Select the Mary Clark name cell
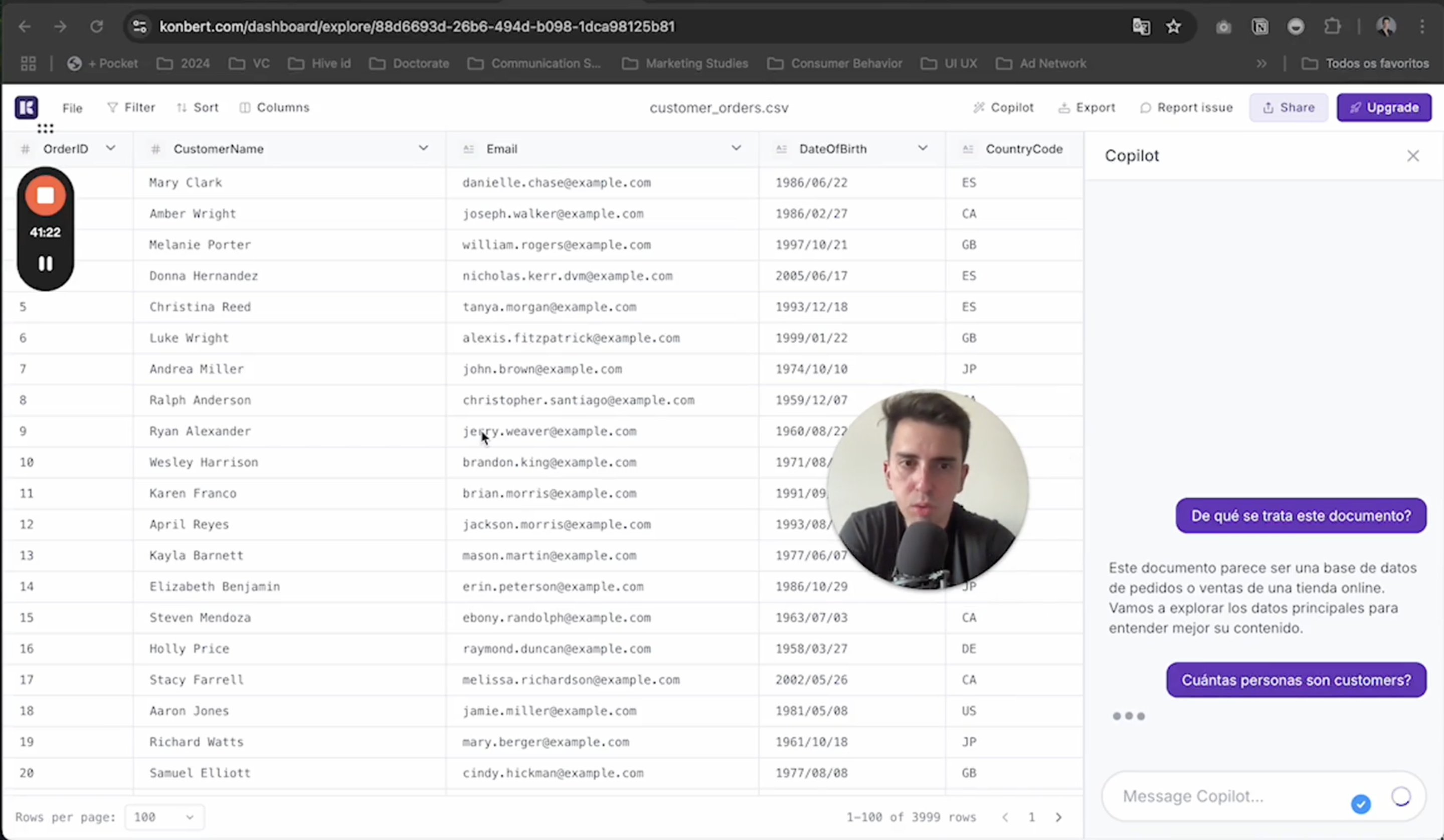Viewport: 1444px width, 840px height. [289, 183]
